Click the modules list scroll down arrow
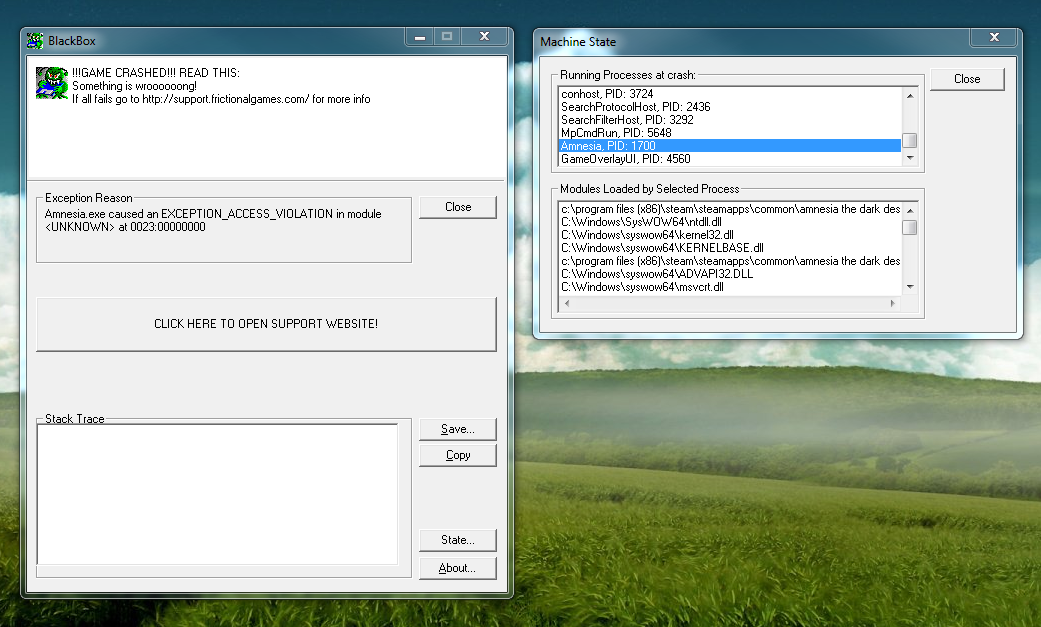The height and width of the screenshot is (627, 1041). tap(910, 287)
